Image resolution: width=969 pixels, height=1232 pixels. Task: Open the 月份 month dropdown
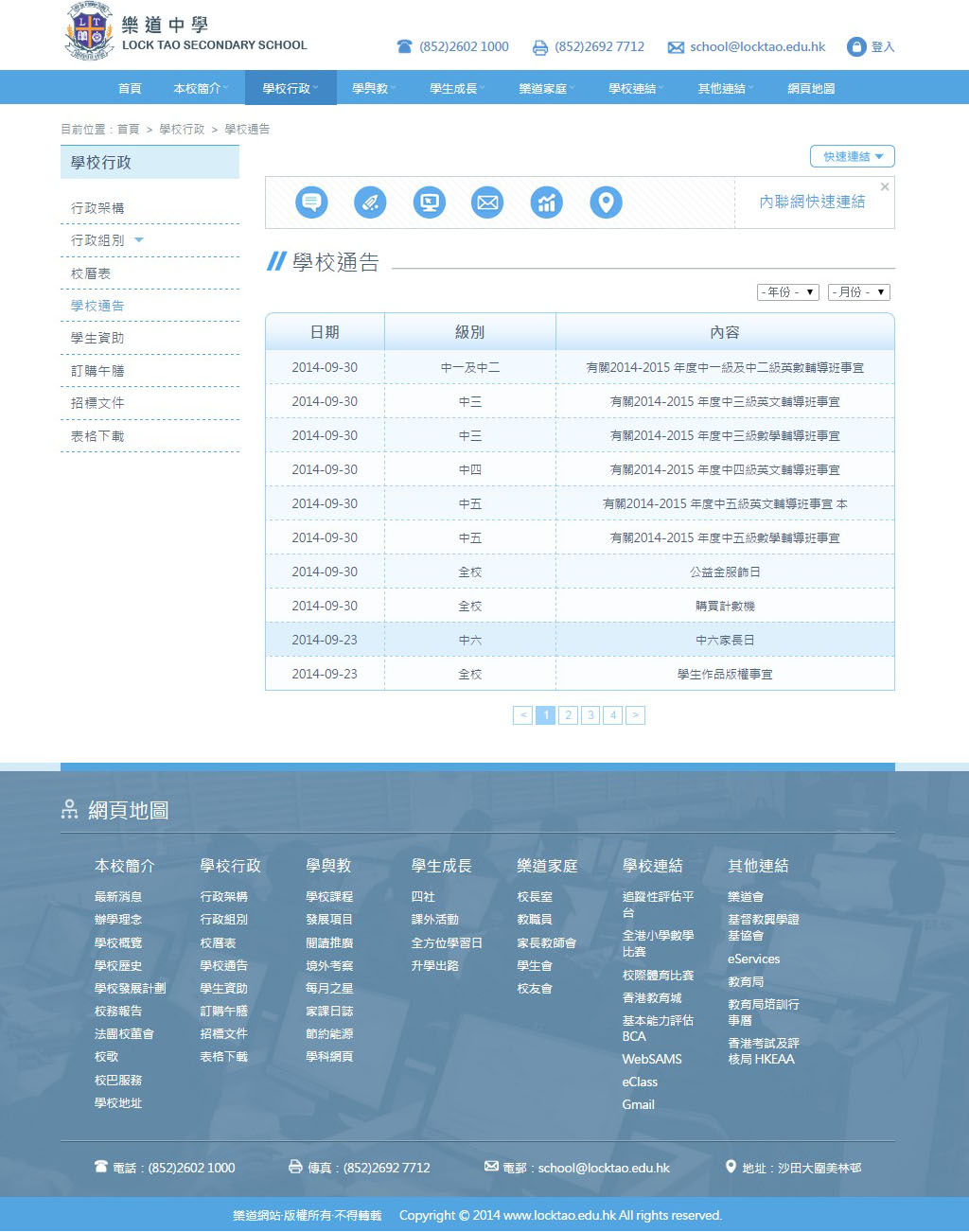858,292
